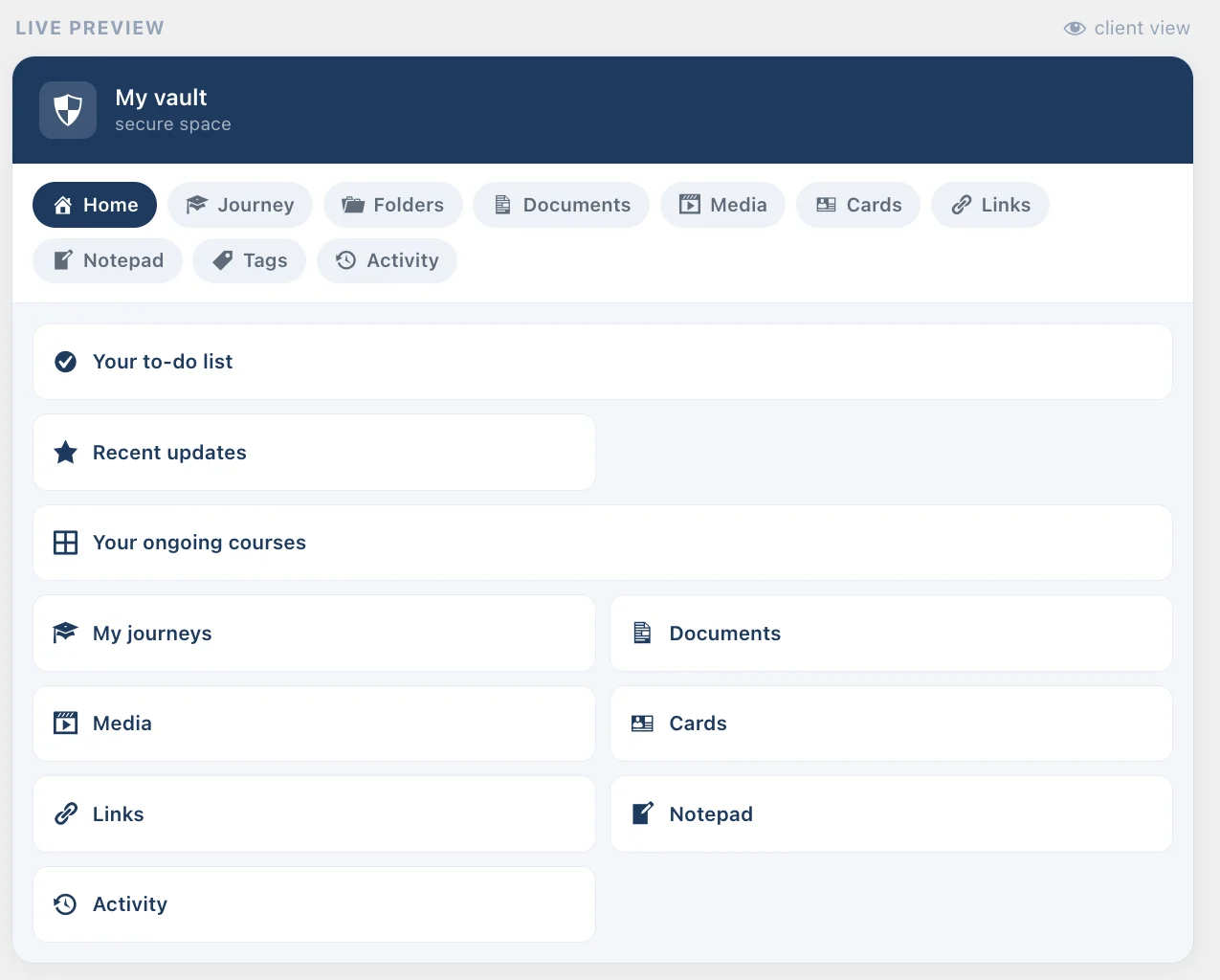Click the Documents card title text
The width and height of the screenshot is (1220, 980).
click(x=725, y=634)
